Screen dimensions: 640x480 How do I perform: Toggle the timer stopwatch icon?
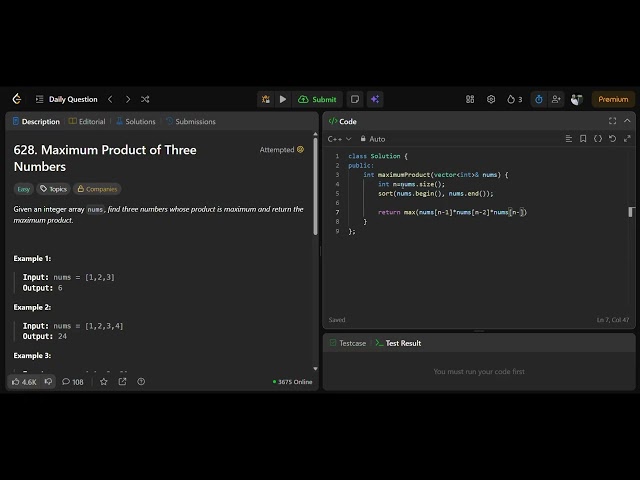(x=539, y=99)
